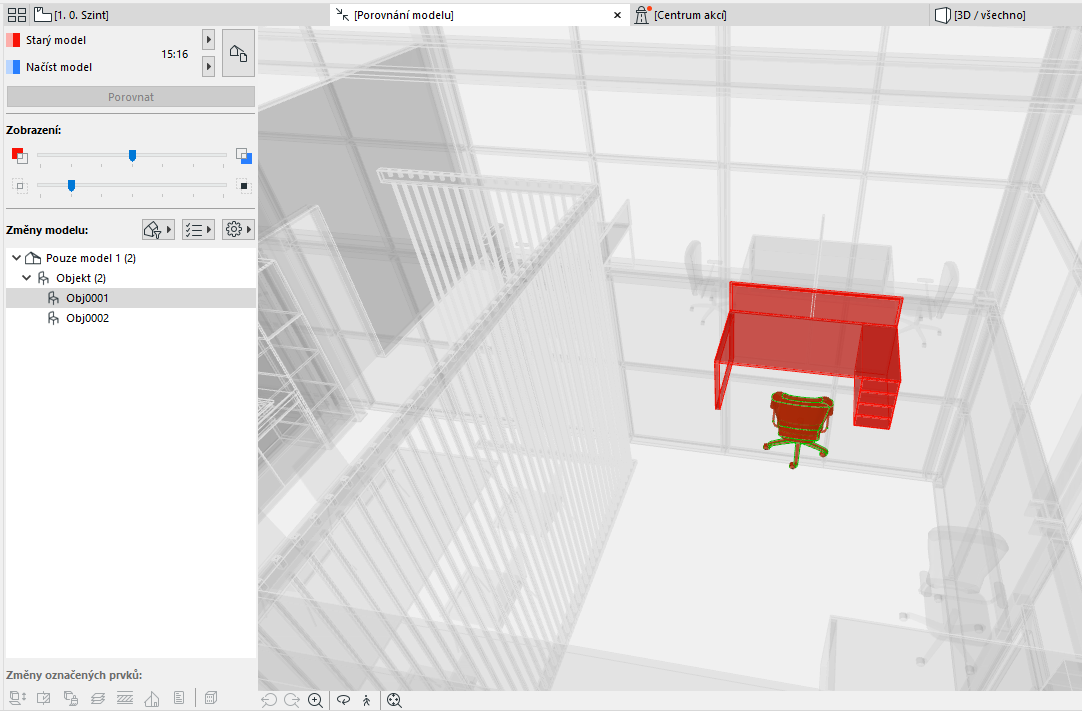Click the document properties change icon
The image size is (1082, 711).
(x=179, y=698)
